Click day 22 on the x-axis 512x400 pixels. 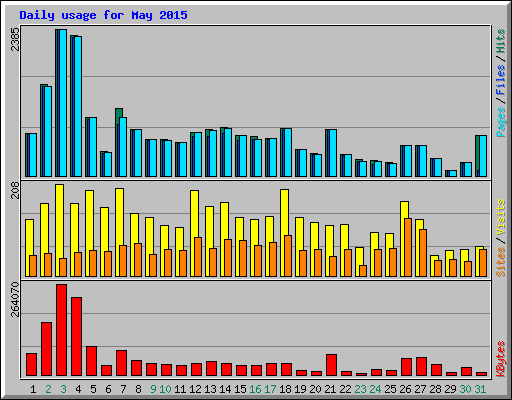coord(345,389)
